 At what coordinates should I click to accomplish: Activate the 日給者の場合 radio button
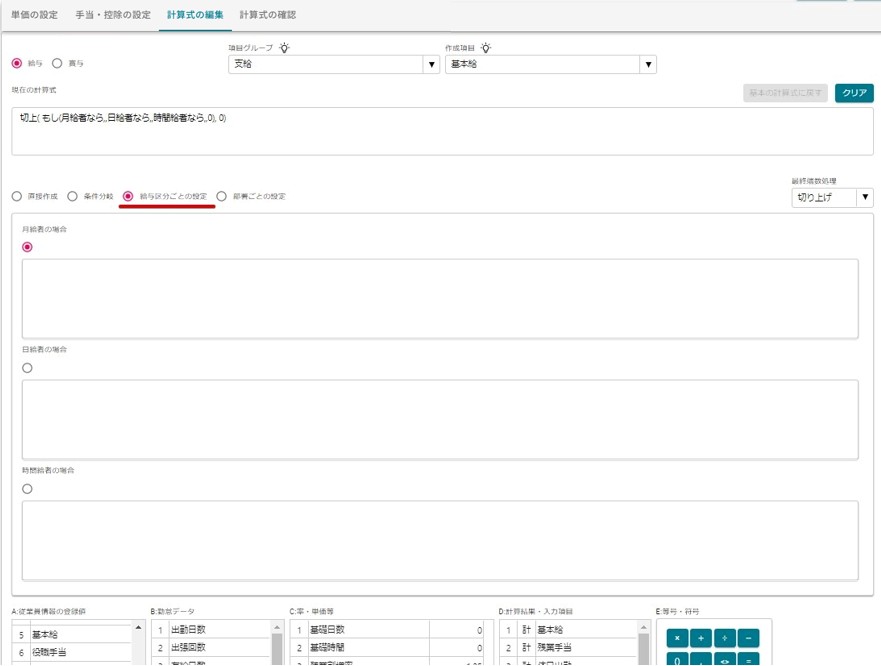point(27,368)
